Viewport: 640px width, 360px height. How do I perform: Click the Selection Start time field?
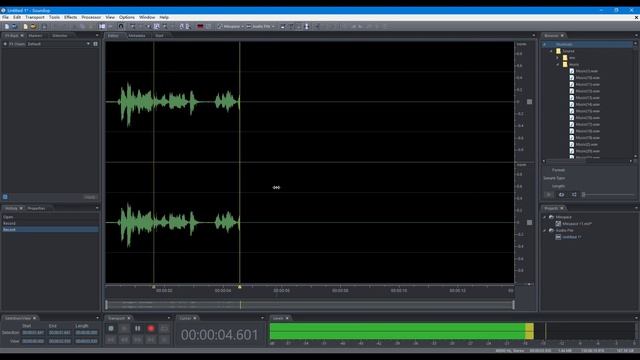pyautogui.click(x=33, y=333)
